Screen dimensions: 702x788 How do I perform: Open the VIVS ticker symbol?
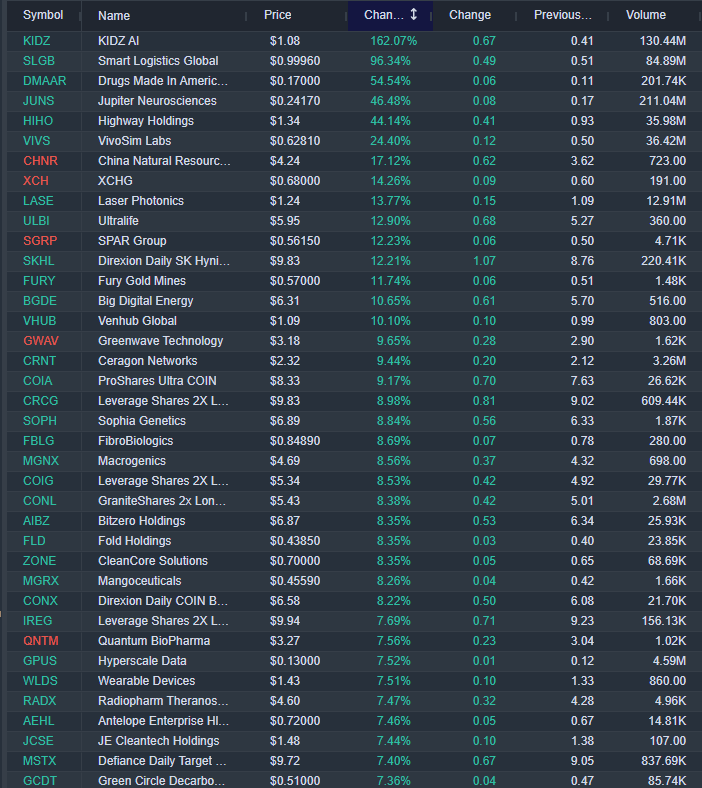point(37,141)
